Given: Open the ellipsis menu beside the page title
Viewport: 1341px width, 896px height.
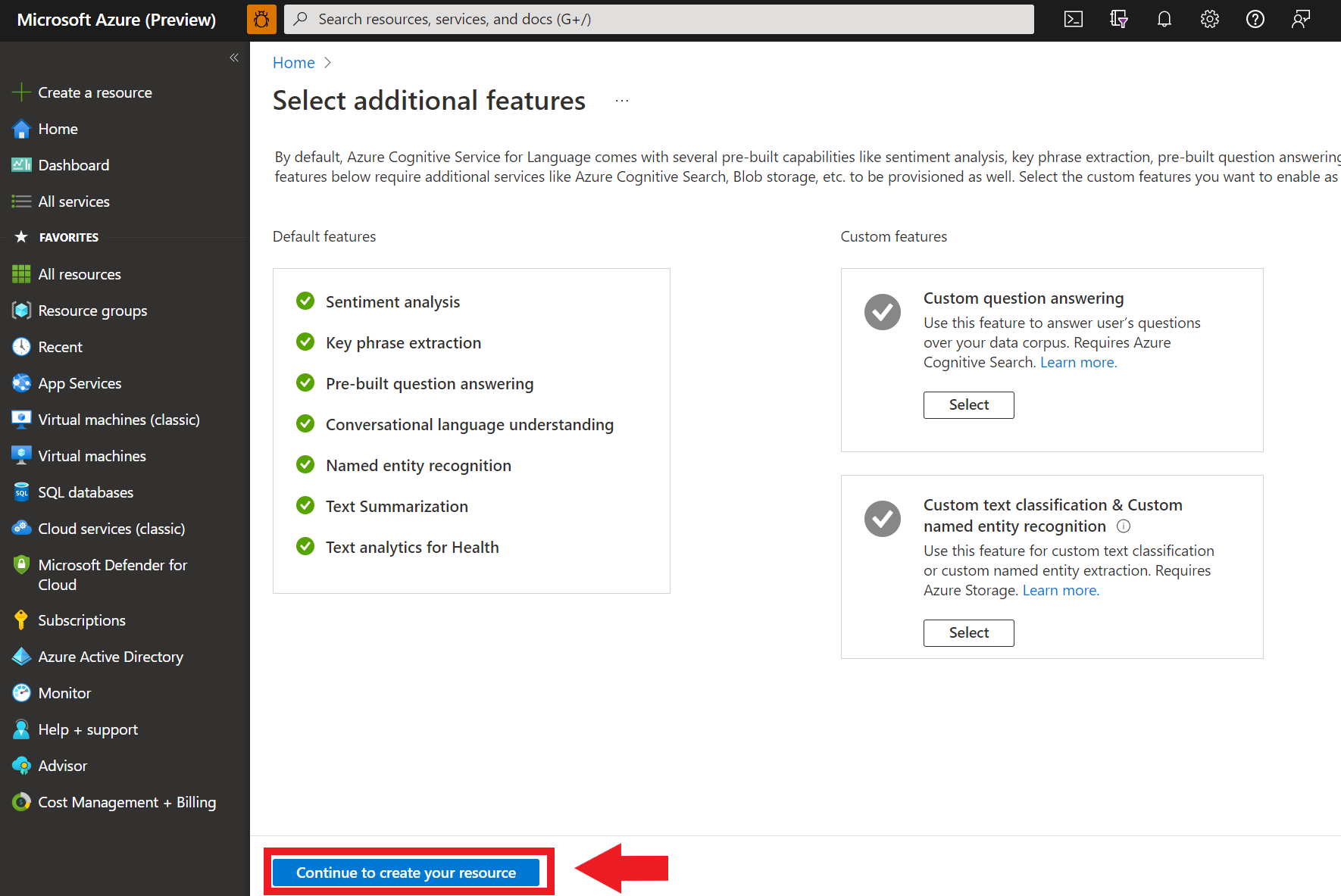Looking at the screenshot, I should pos(622,101).
